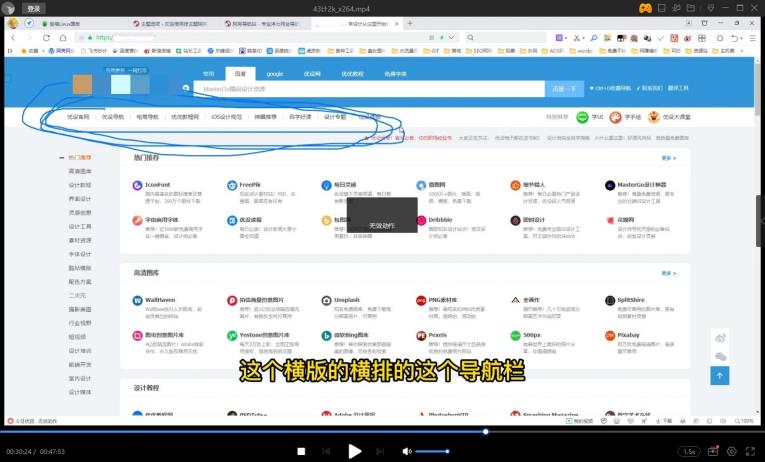Stop video playback with the stop button
This screenshot has width=765, height=462.
coord(301,451)
